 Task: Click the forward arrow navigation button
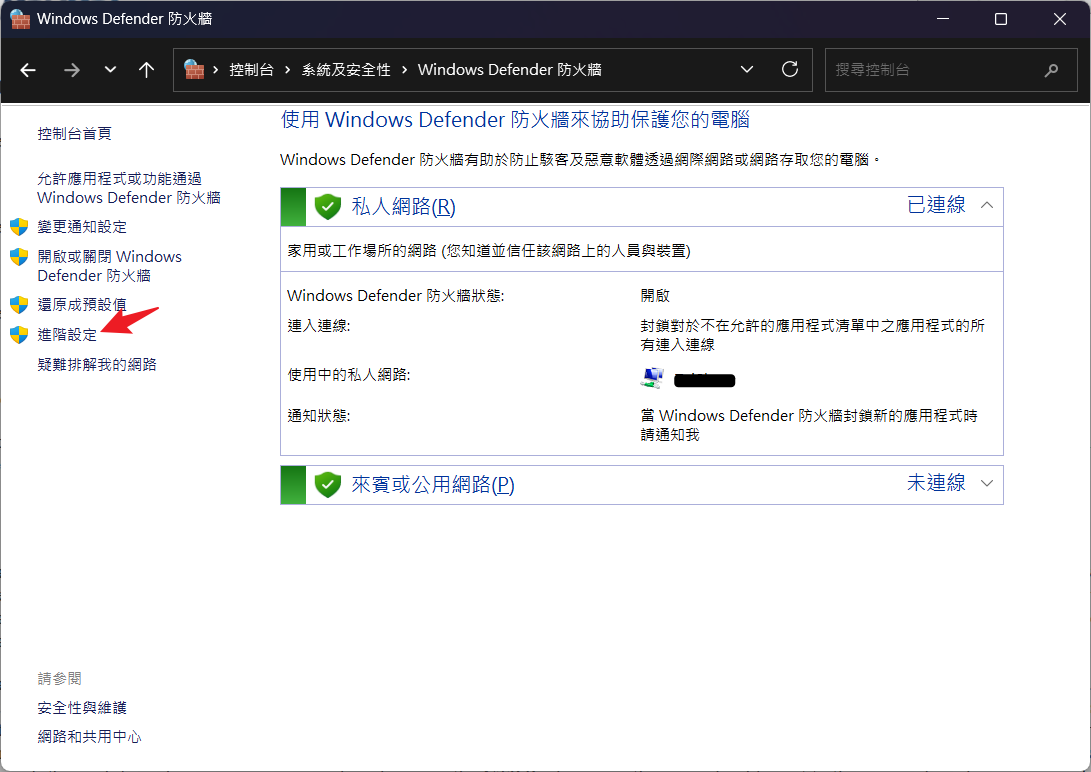pyautogui.click(x=71, y=70)
